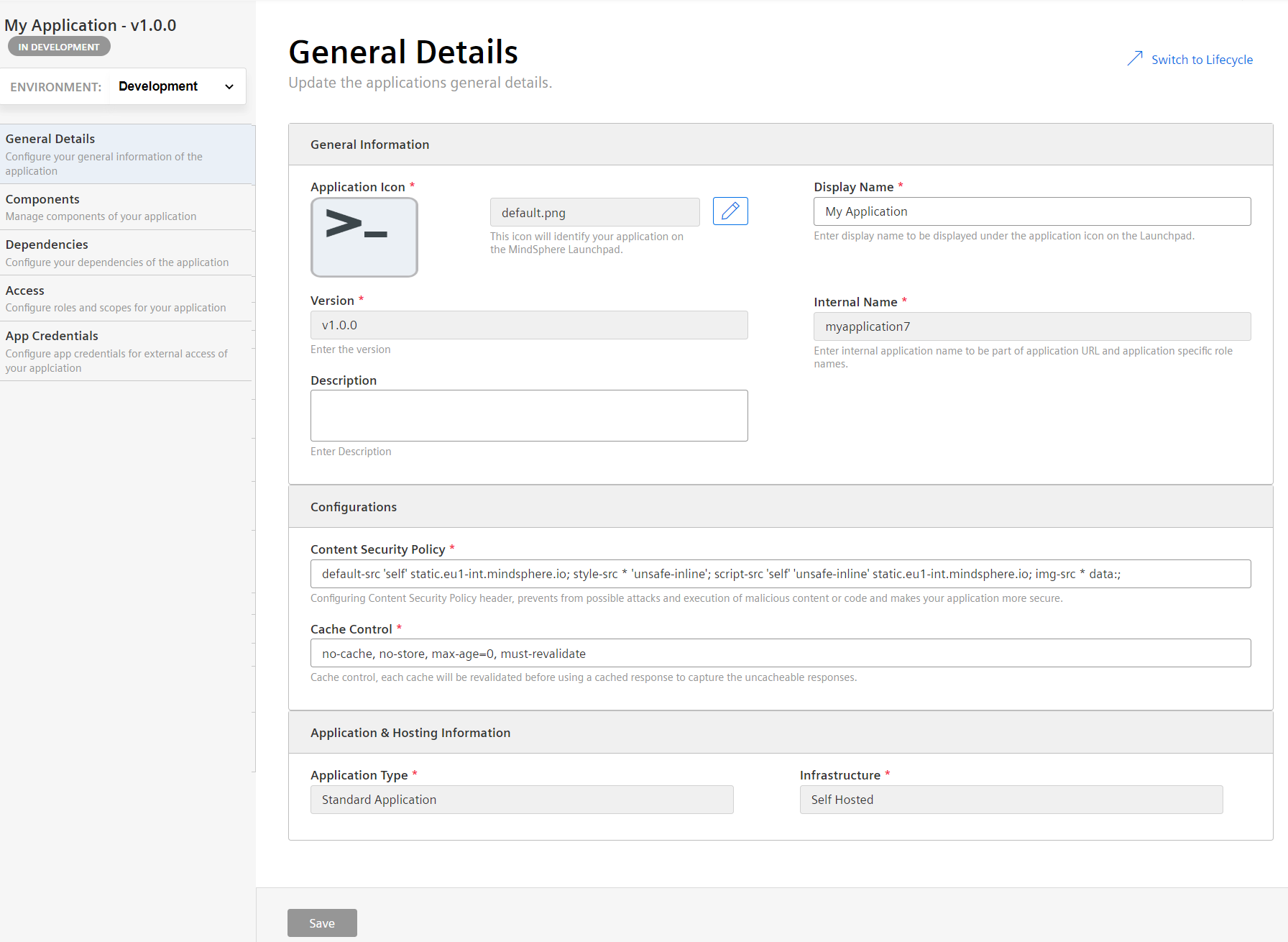Select Development in the environment selector
Viewport: 1288px width, 942px height.
pyautogui.click(x=158, y=86)
